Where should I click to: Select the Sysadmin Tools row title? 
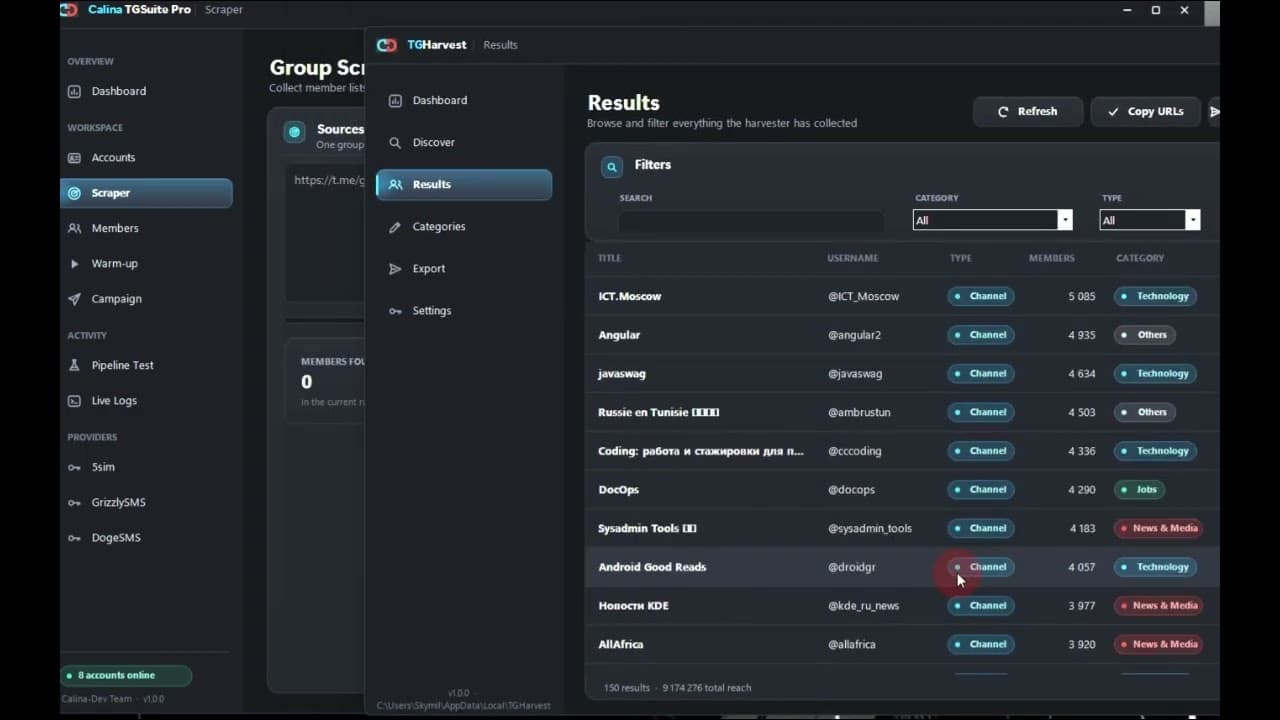point(647,528)
